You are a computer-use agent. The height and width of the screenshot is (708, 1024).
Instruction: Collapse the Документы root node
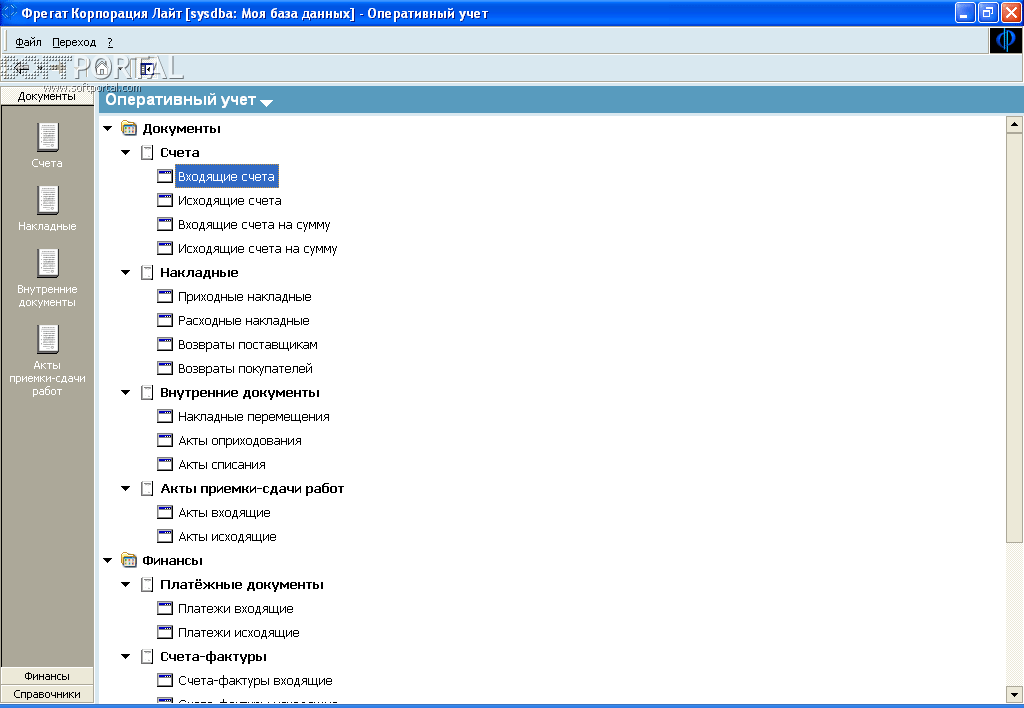pyautogui.click(x=108, y=129)
